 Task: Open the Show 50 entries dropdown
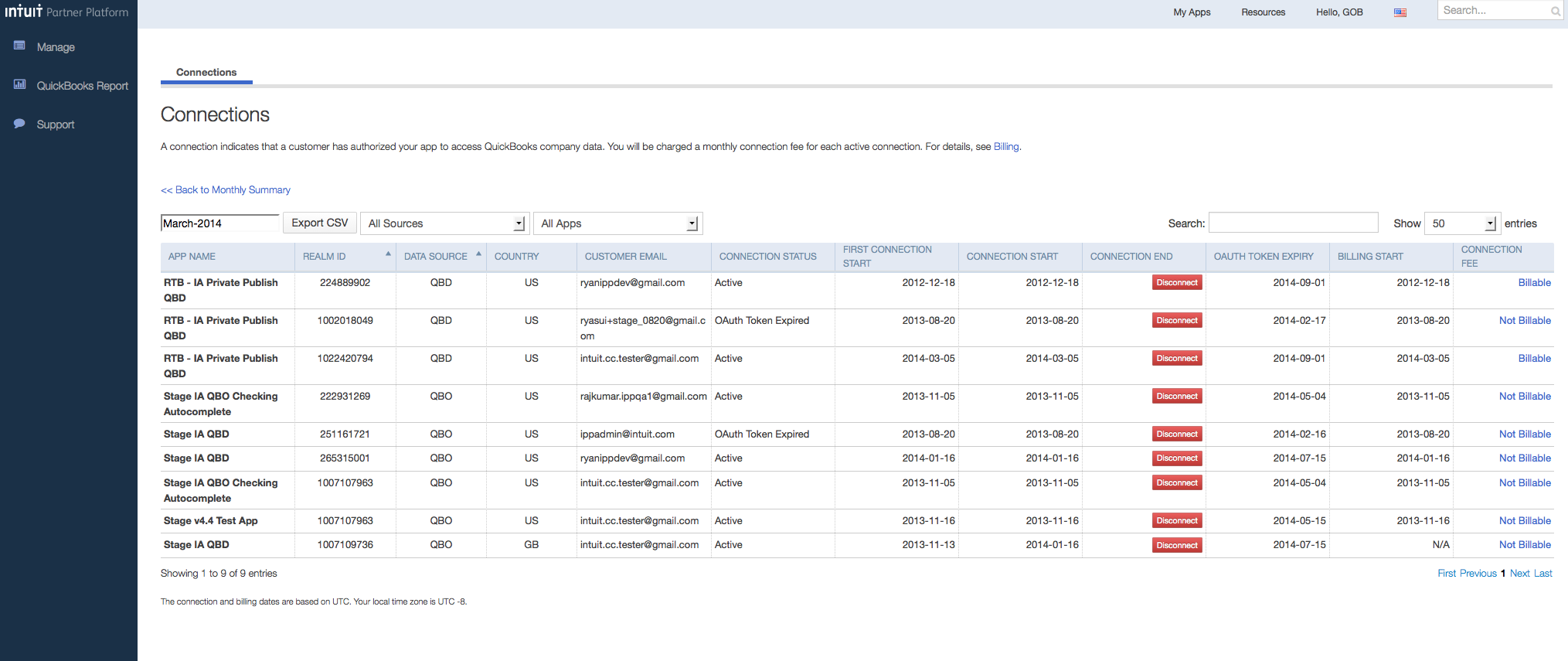point(1462,223)
